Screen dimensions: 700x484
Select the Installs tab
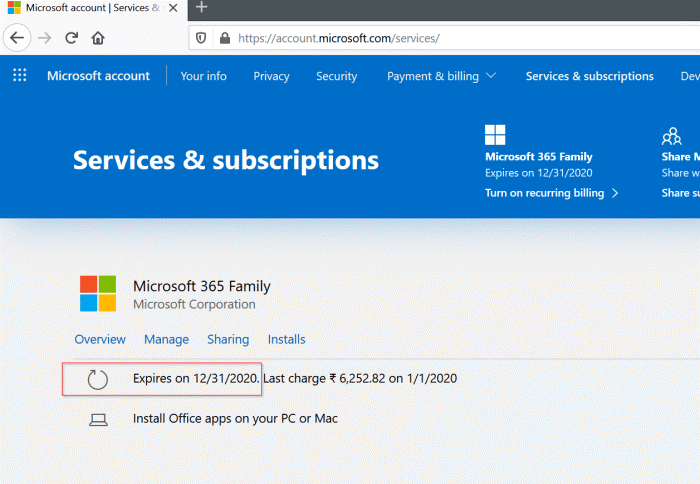tap(286, 340)
